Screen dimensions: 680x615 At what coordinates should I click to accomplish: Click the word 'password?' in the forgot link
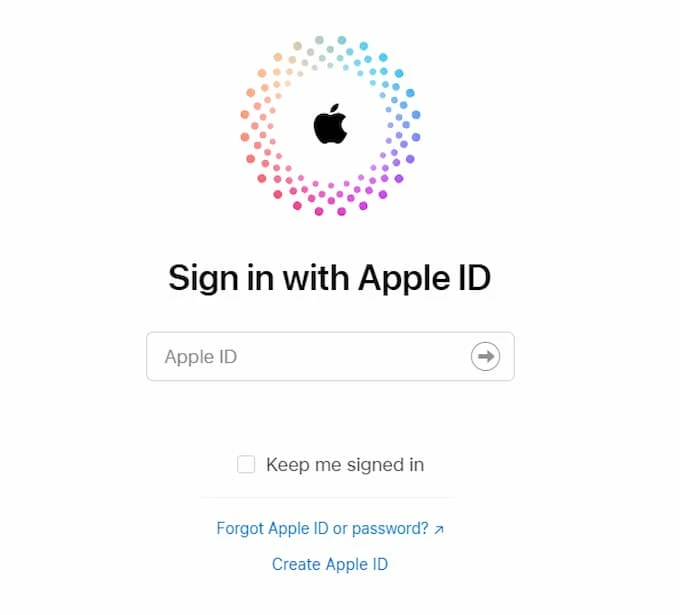point(390,529)
